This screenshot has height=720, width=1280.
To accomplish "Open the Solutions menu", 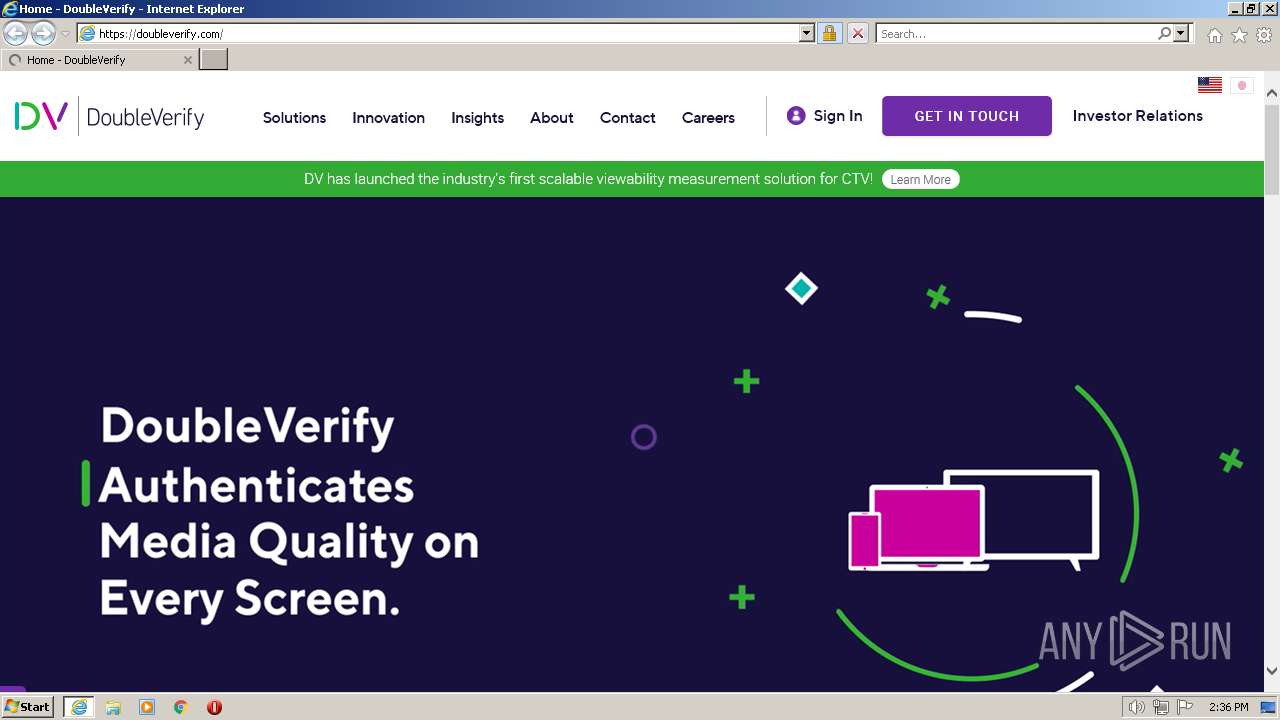I will tap(294, 117).
